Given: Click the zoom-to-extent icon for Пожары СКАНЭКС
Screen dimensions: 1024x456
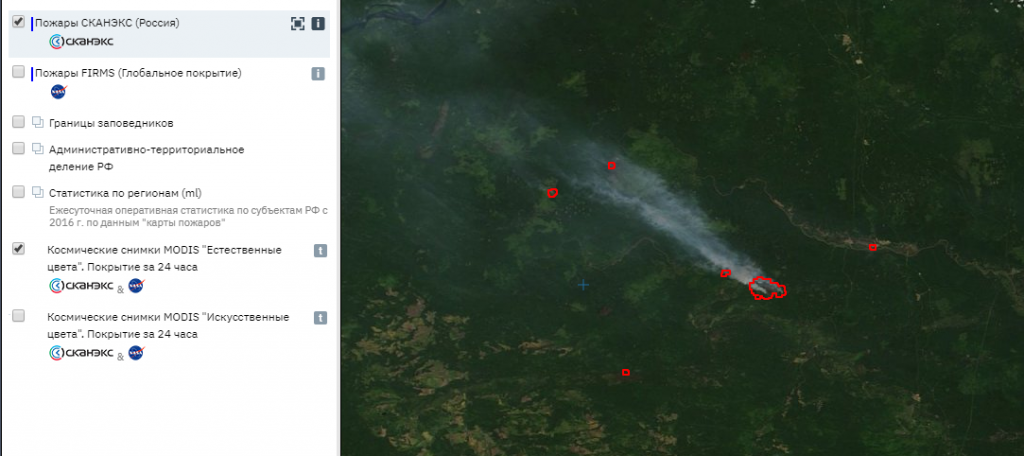Looking at the screenshot, I should (x=298, y=24).
